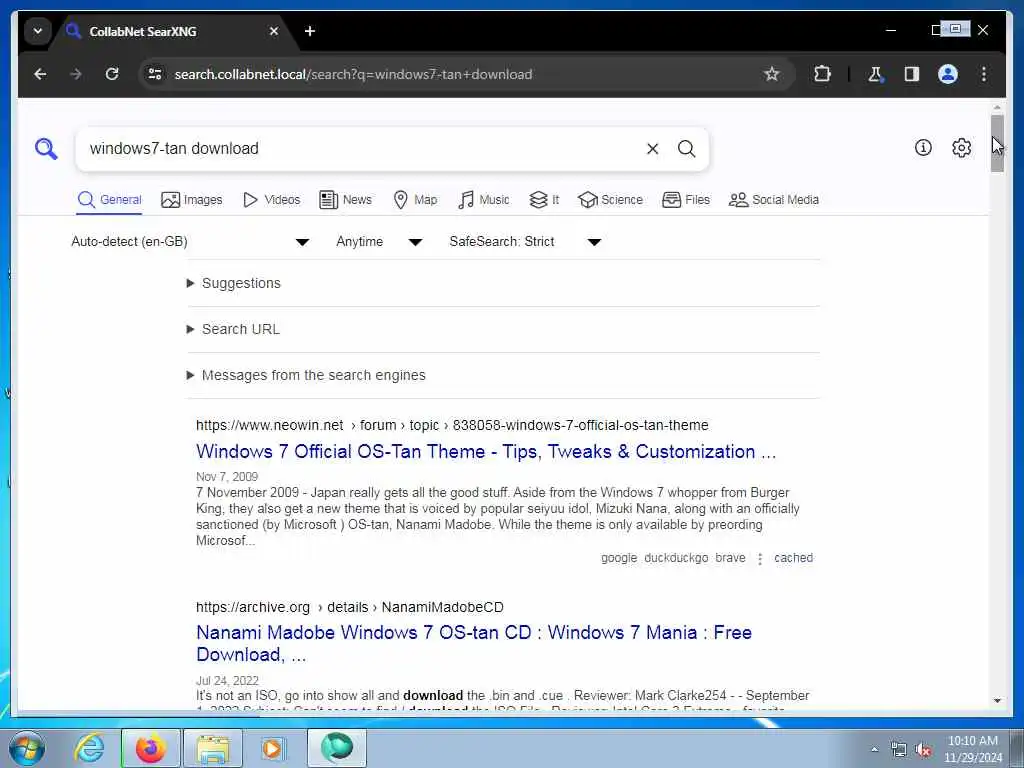Screen dimensions: 1024x768
Task: Open Nanami Madobe Windows 7 OS-tan CD result
Action: click(474, 643)
